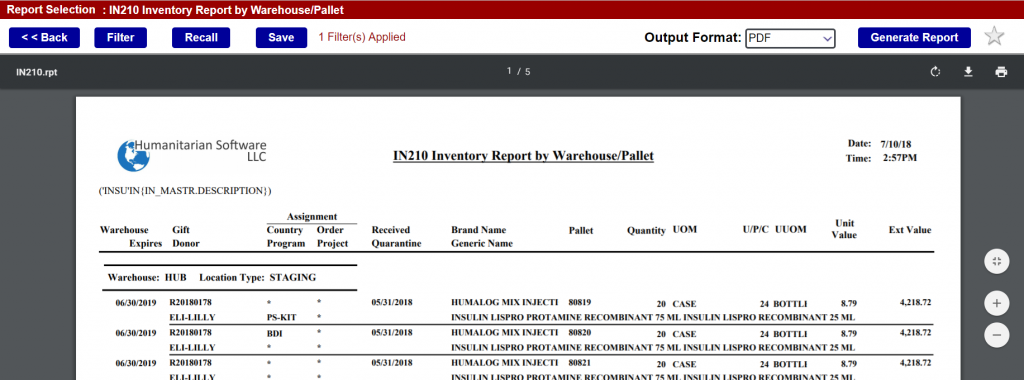This screenshot has height=380, width=1024.
Task: Zoom in with the plus button
Action: [x=997, y=304]
